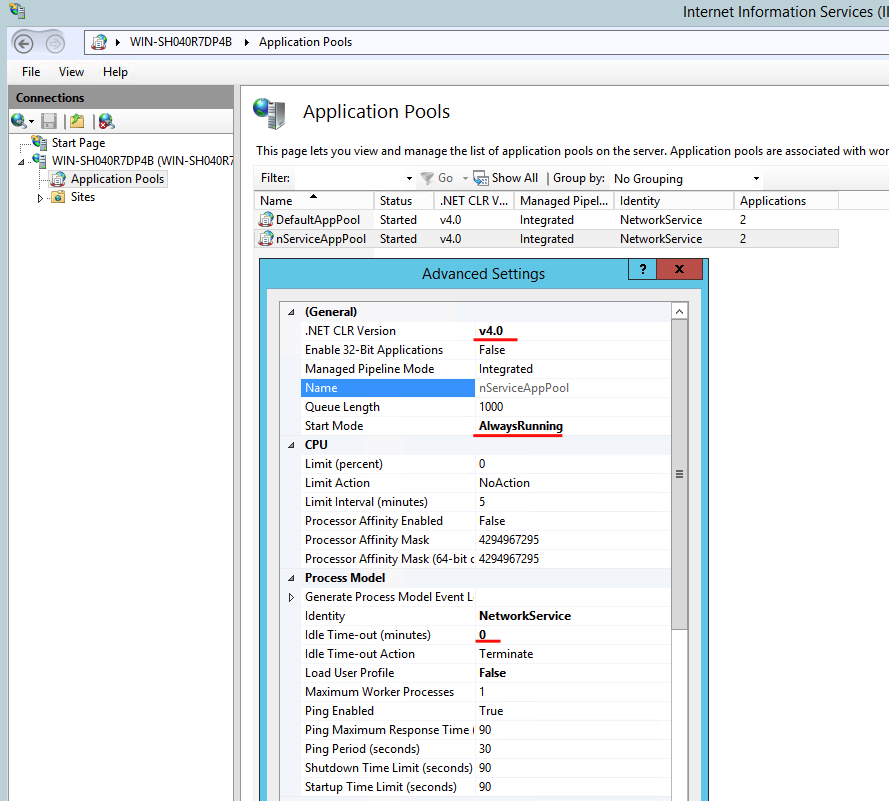Image resolution: width=889 pixels, height=801 pixels.
Task: Click the Delete Connection icon
Action: 106,121
